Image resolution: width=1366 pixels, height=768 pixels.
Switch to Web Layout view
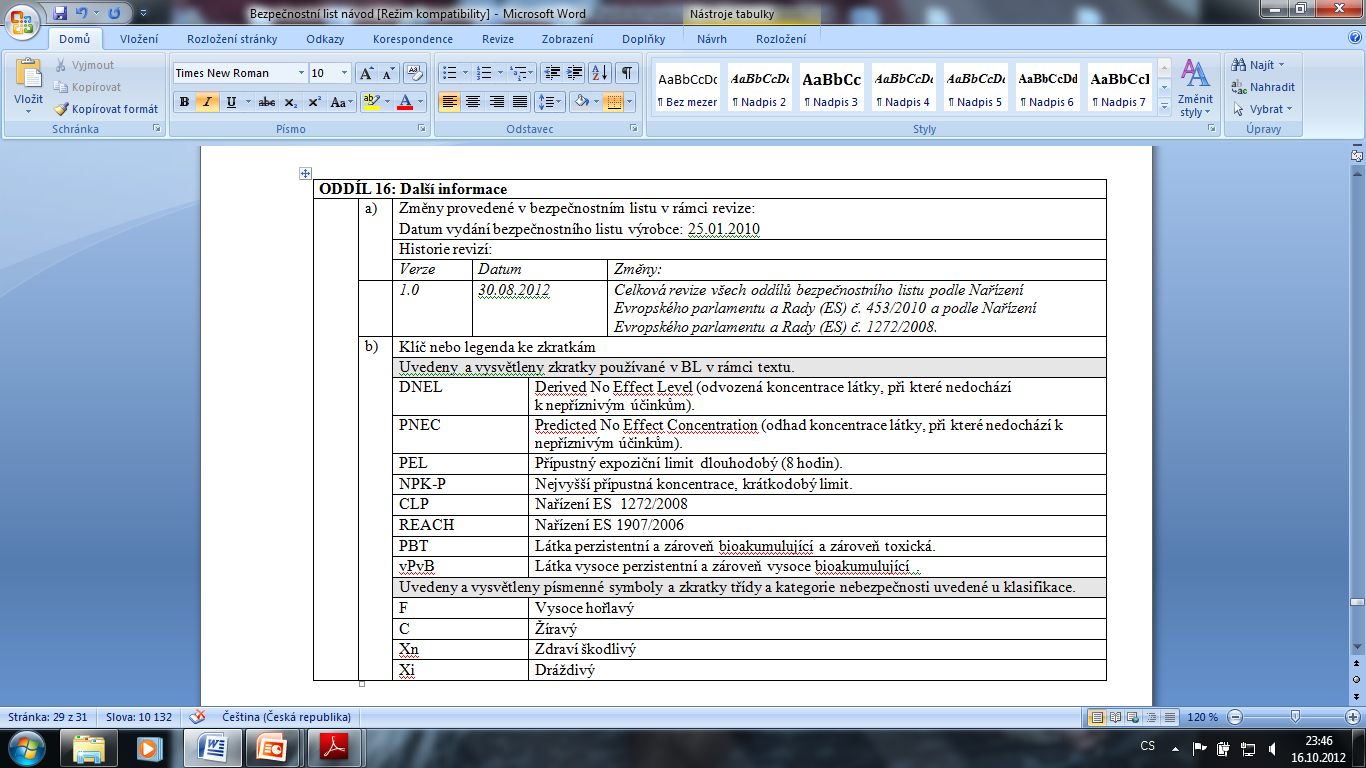click(x=1132, y=717)
